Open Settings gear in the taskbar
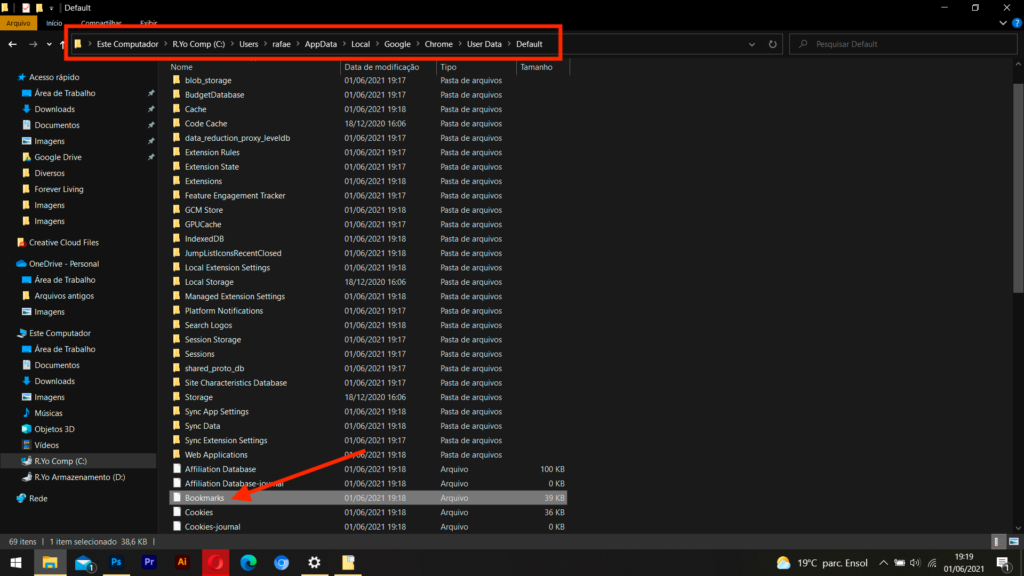This screenshot has width=1024, height=576. (x=314, y=562)
